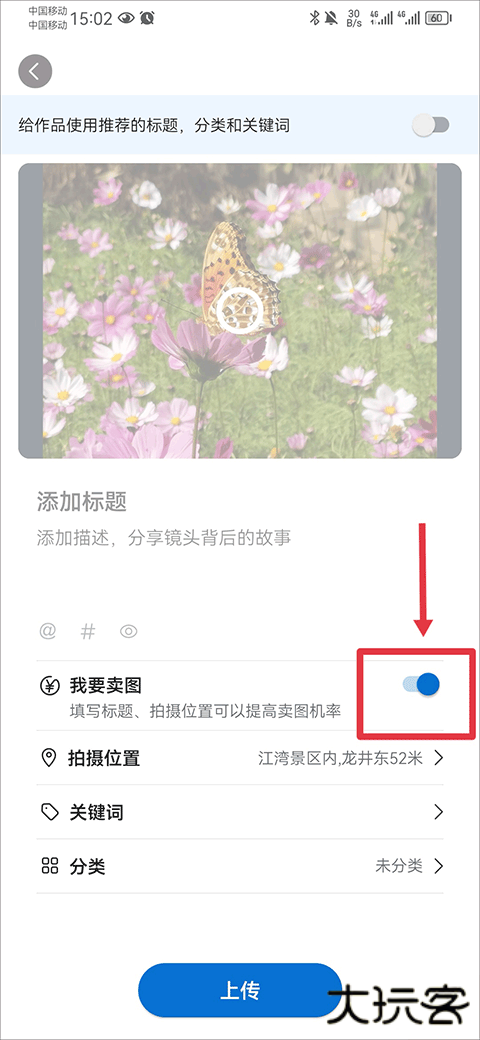The height and width of the screenshot is (1040, 480).
Task: Enable recommended title and keywords toggle
Action: tap(430, 125)
